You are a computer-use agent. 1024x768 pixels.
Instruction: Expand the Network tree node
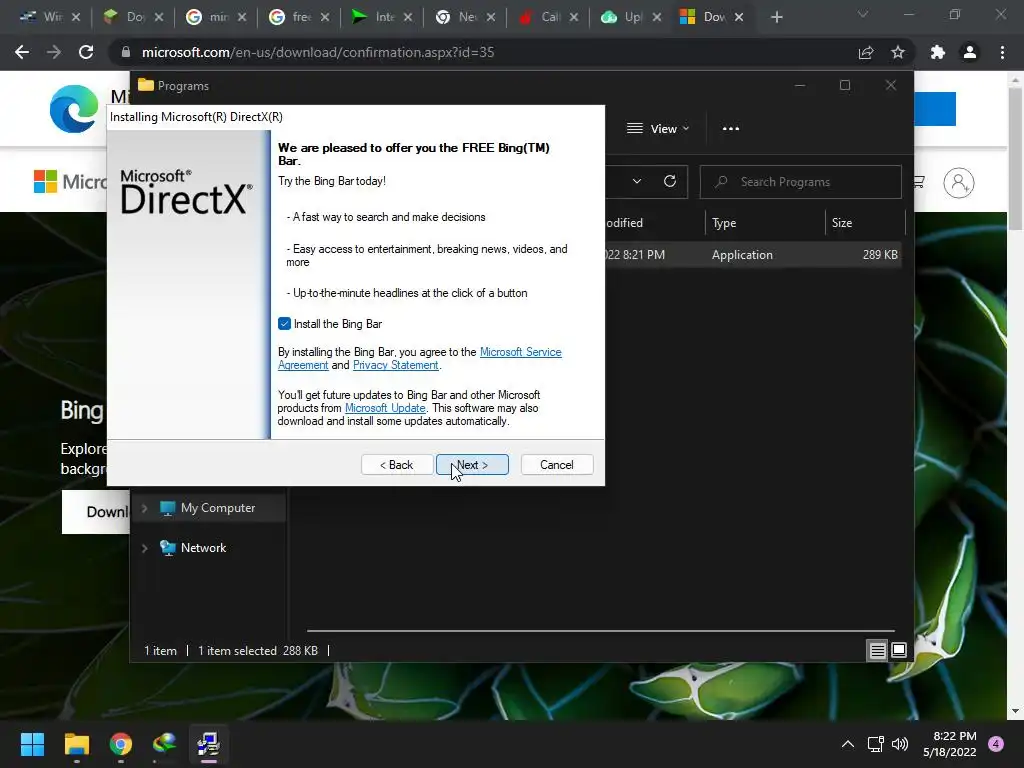pyautogui.click(x=145, y=549)
